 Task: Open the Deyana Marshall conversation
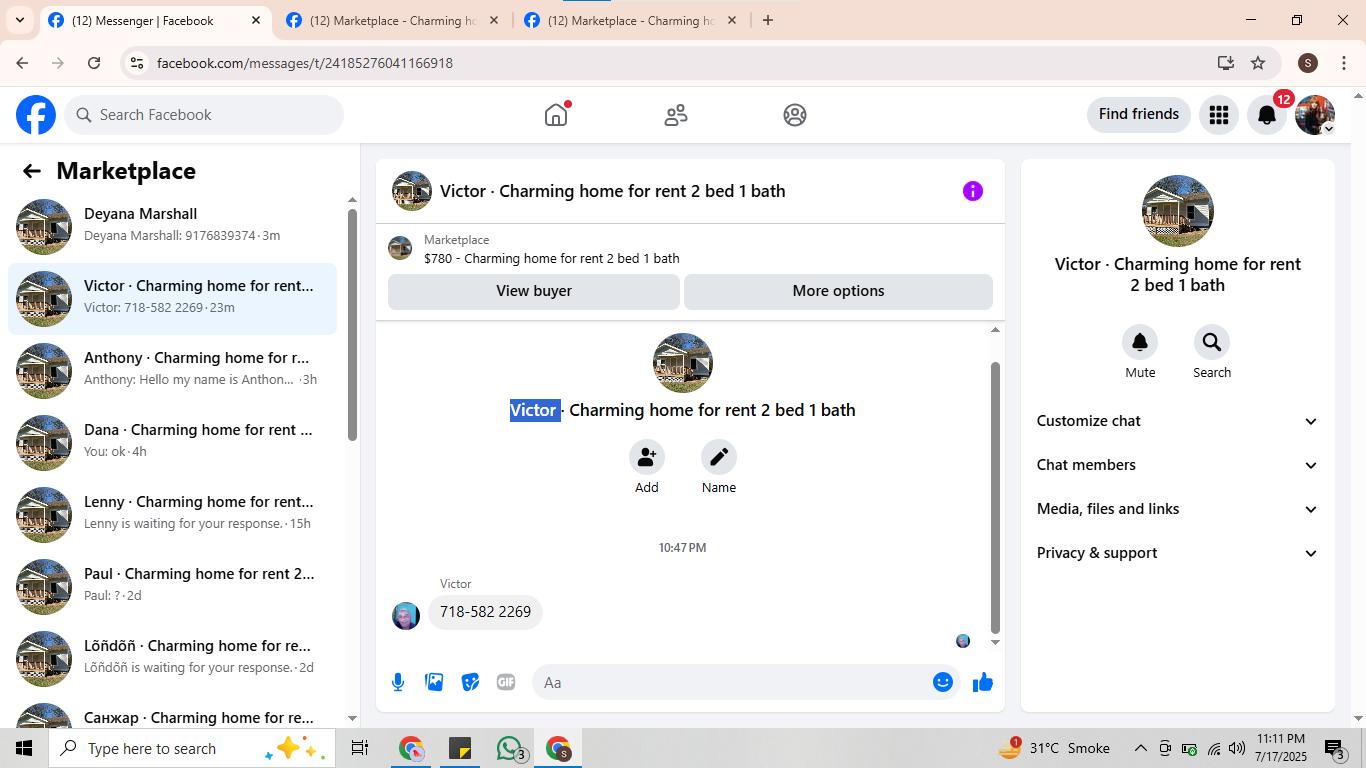[x=172, y=227]
